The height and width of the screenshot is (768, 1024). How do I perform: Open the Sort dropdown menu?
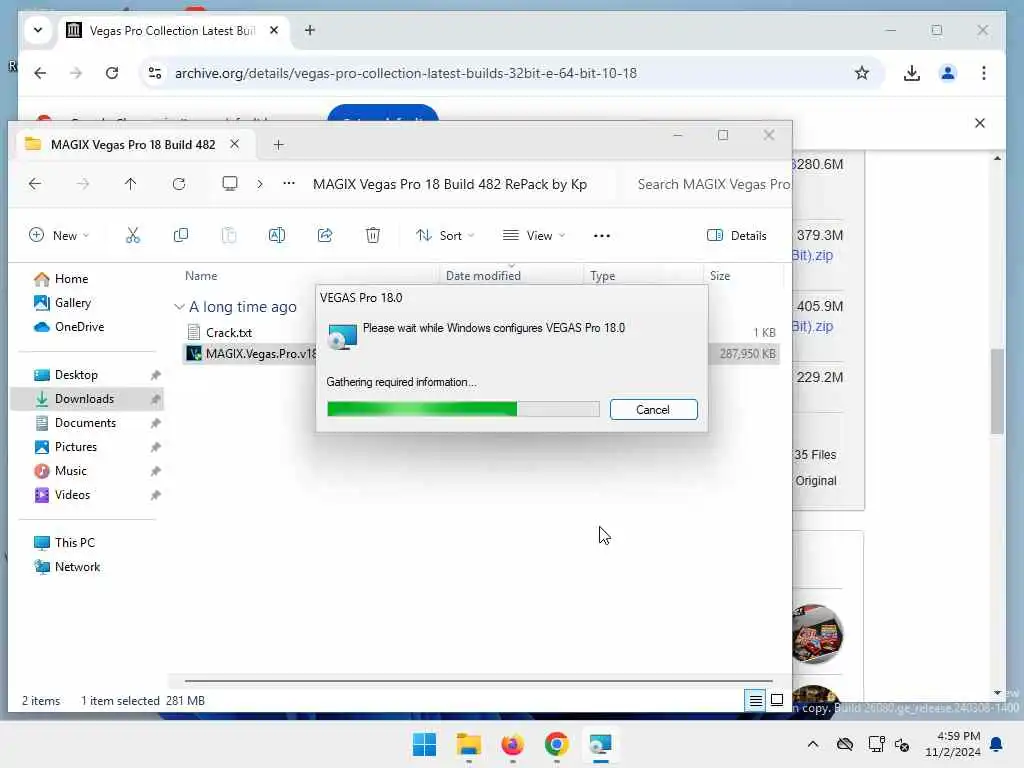click(x=445, y=235)
